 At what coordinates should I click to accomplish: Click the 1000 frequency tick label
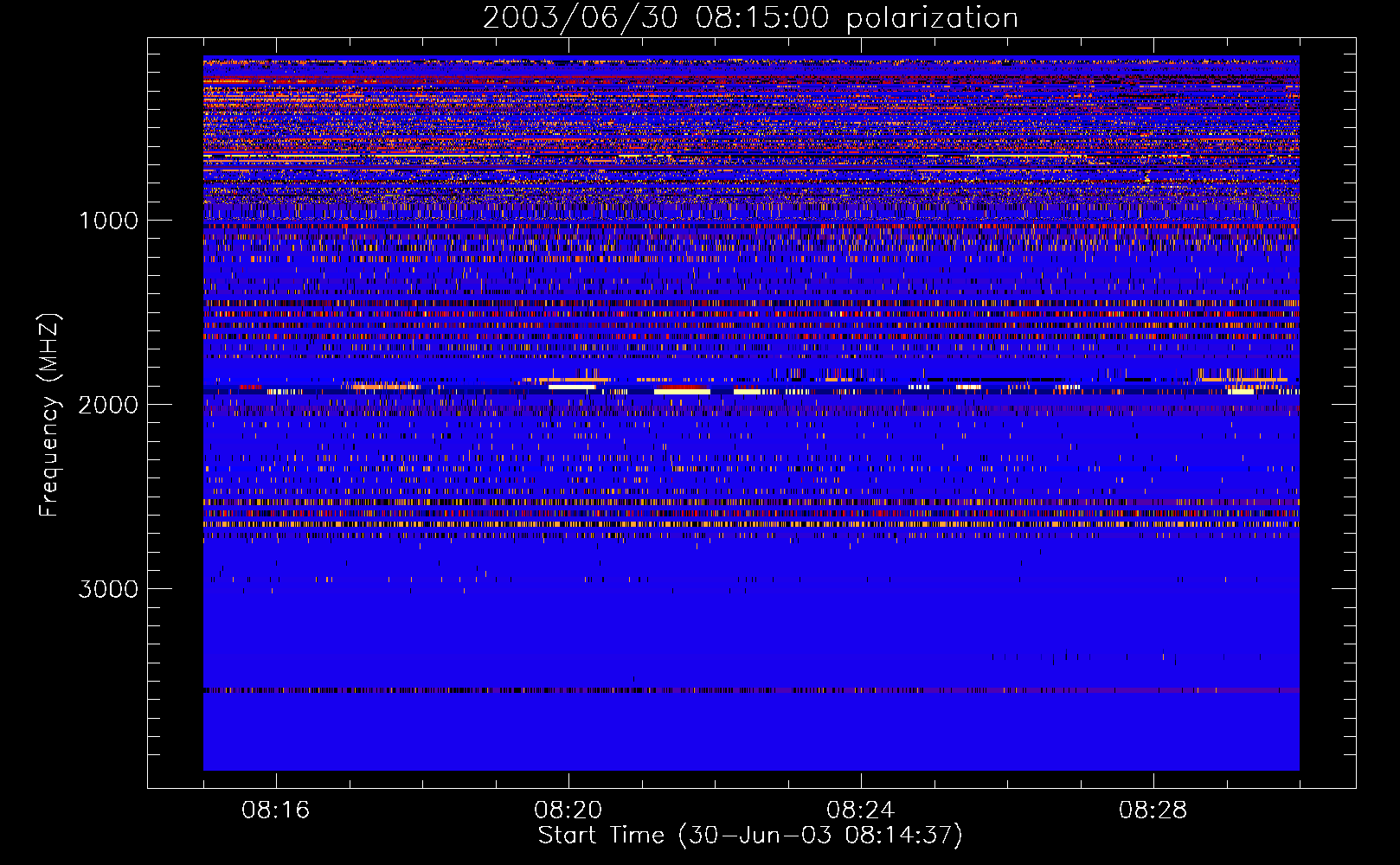[x=109, y=221]
